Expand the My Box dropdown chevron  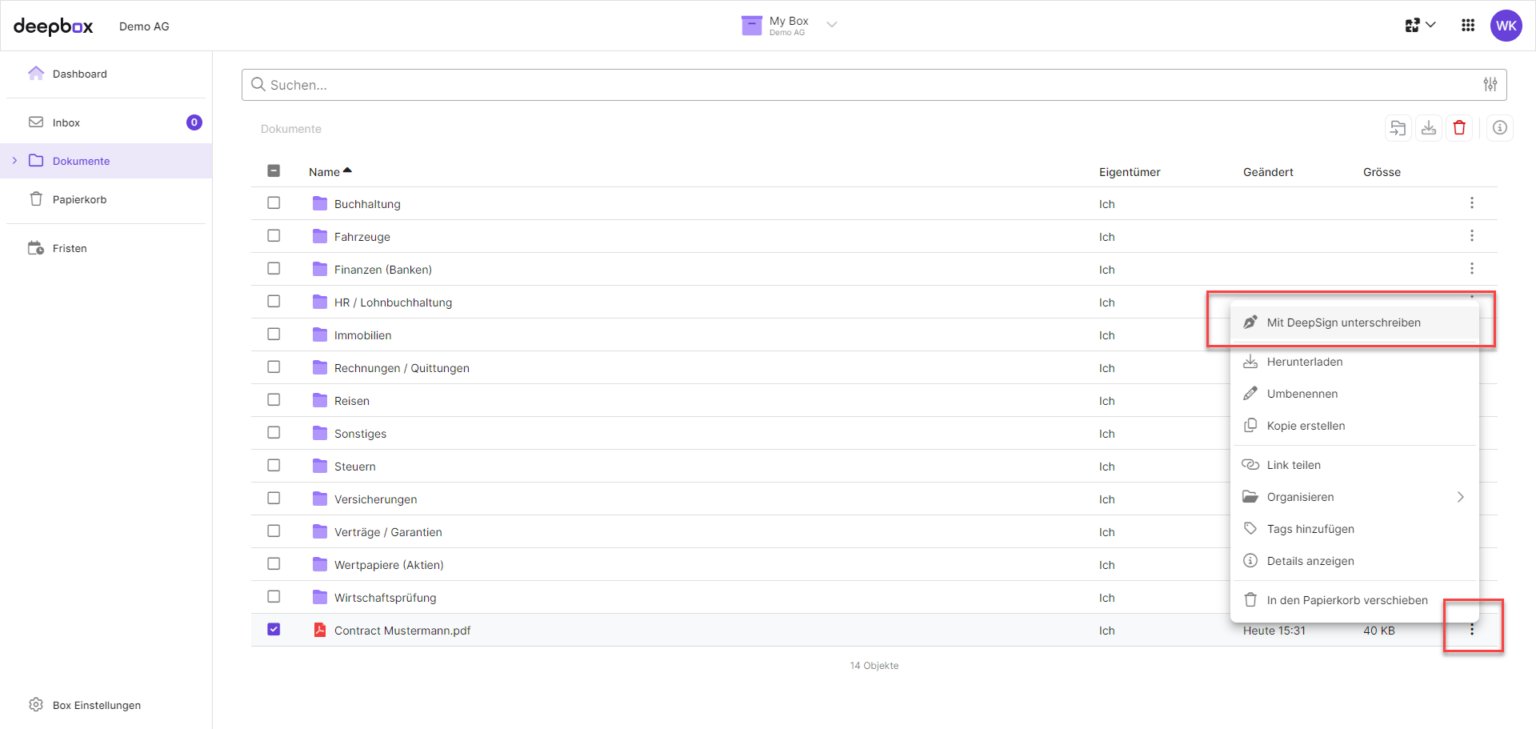pos(831,25)
